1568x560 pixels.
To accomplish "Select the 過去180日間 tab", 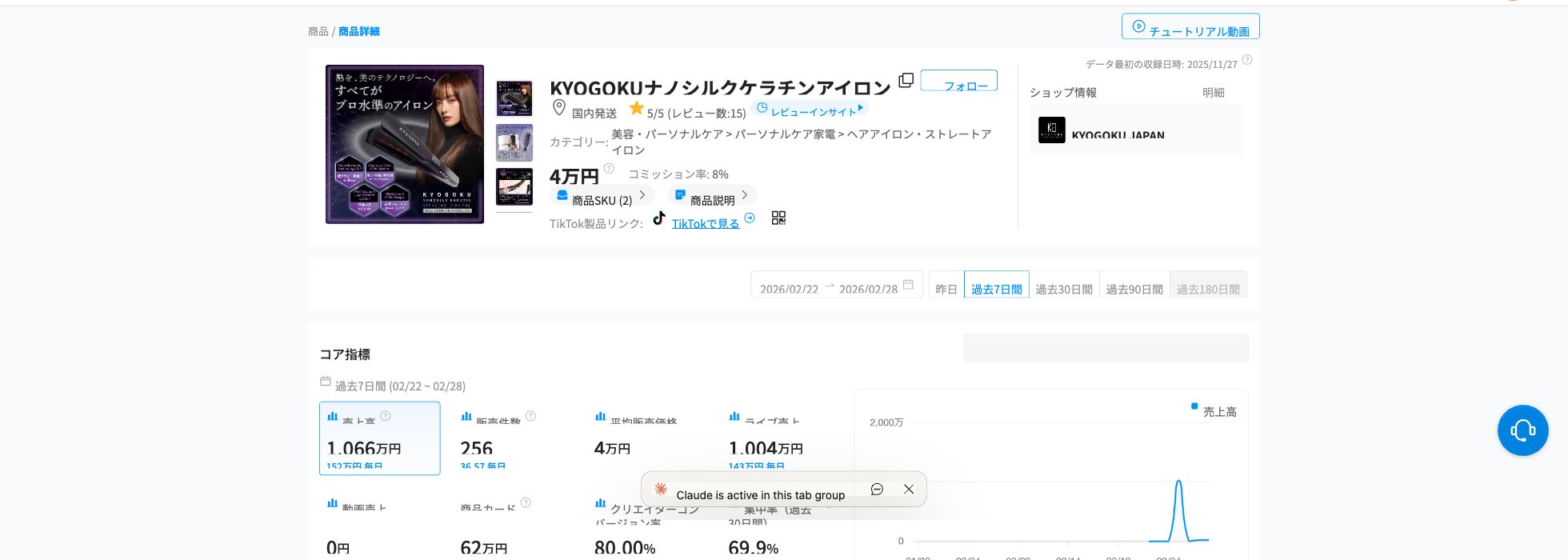I will coord(1208,285).
